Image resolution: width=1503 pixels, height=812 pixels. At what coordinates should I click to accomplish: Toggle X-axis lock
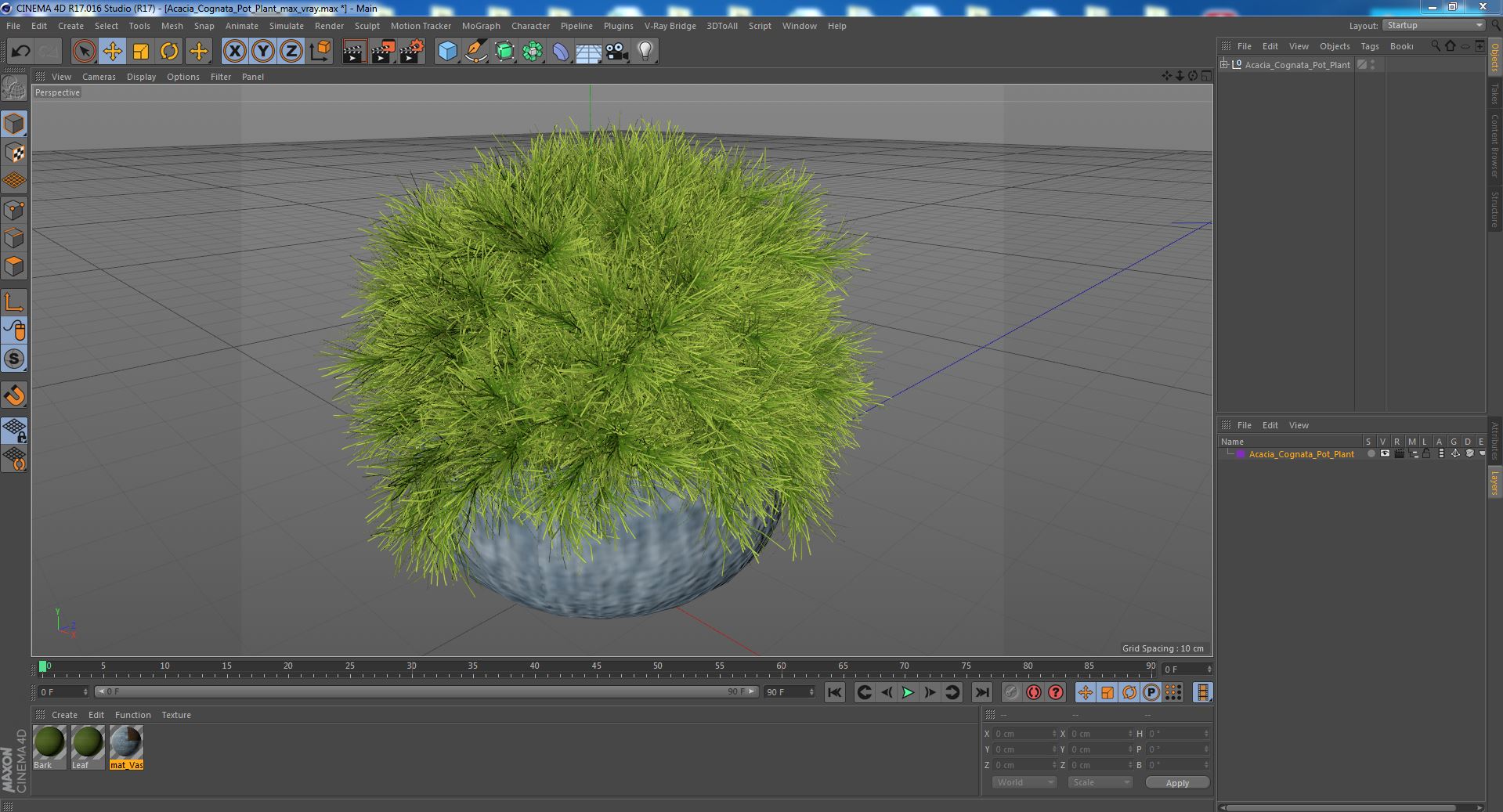coord(234,52)
